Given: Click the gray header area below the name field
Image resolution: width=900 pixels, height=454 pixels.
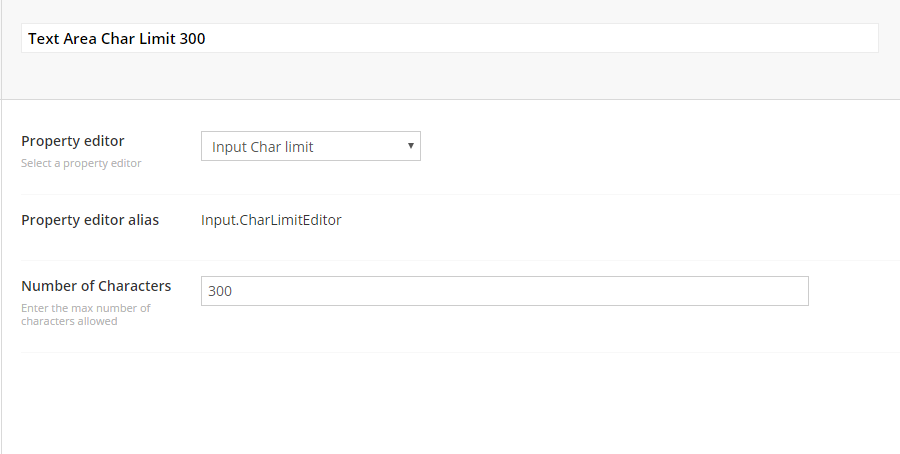Looking at the screenshot, I should pyautogui.click(x=450, y=78).
